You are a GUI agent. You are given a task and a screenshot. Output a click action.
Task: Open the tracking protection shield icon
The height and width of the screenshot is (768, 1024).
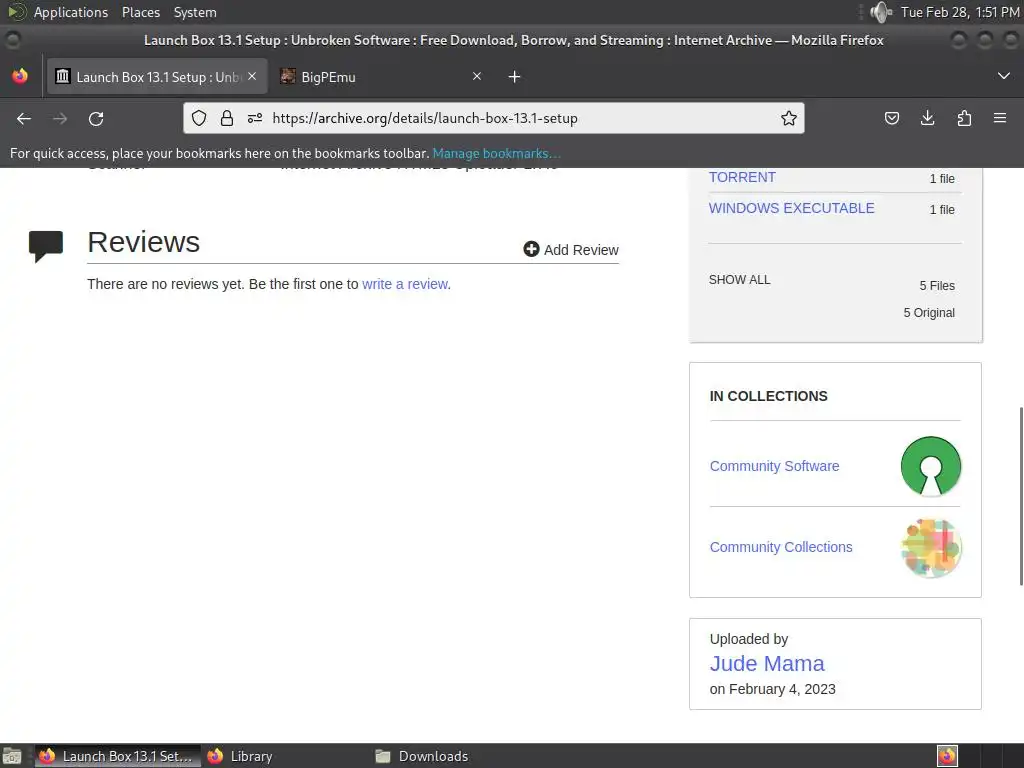click(199, 118)
